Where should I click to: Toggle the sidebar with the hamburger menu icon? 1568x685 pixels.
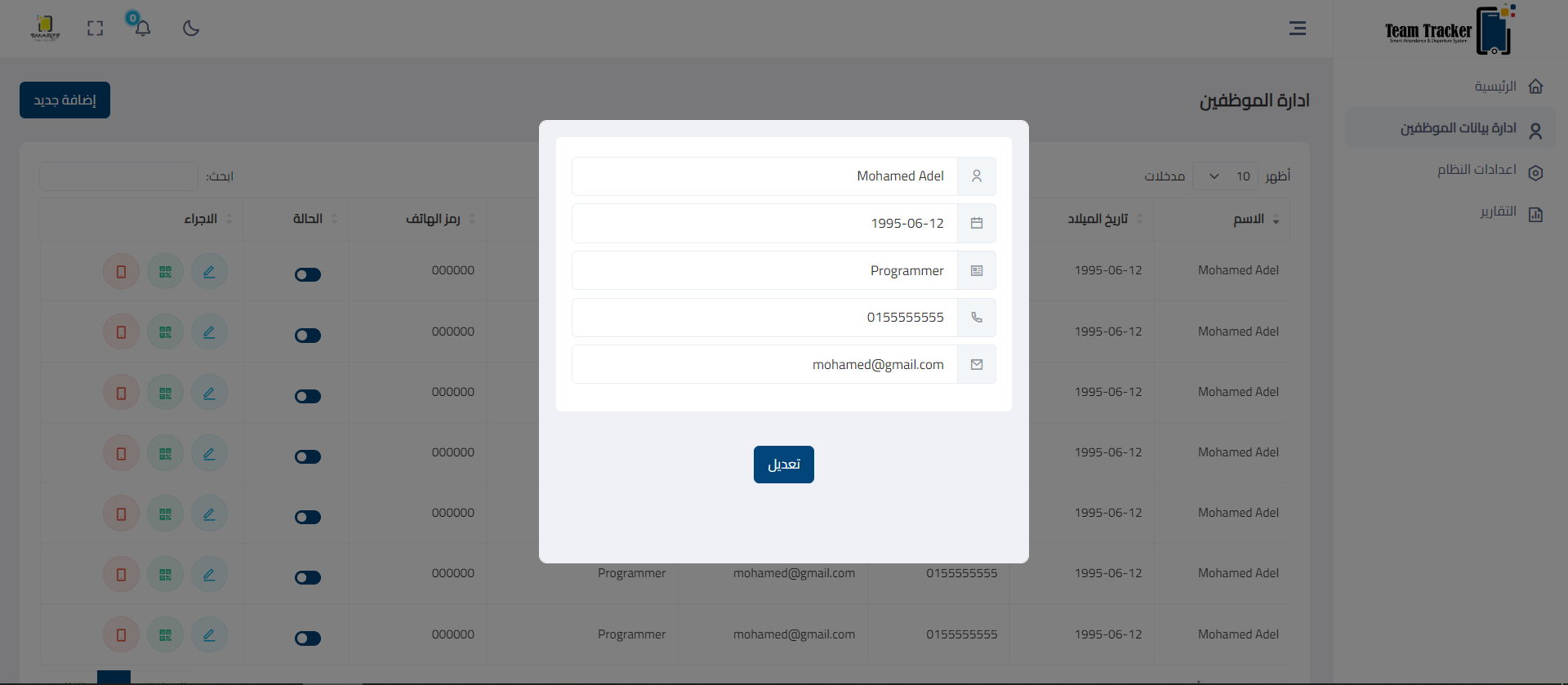(x=1297, y=29)
